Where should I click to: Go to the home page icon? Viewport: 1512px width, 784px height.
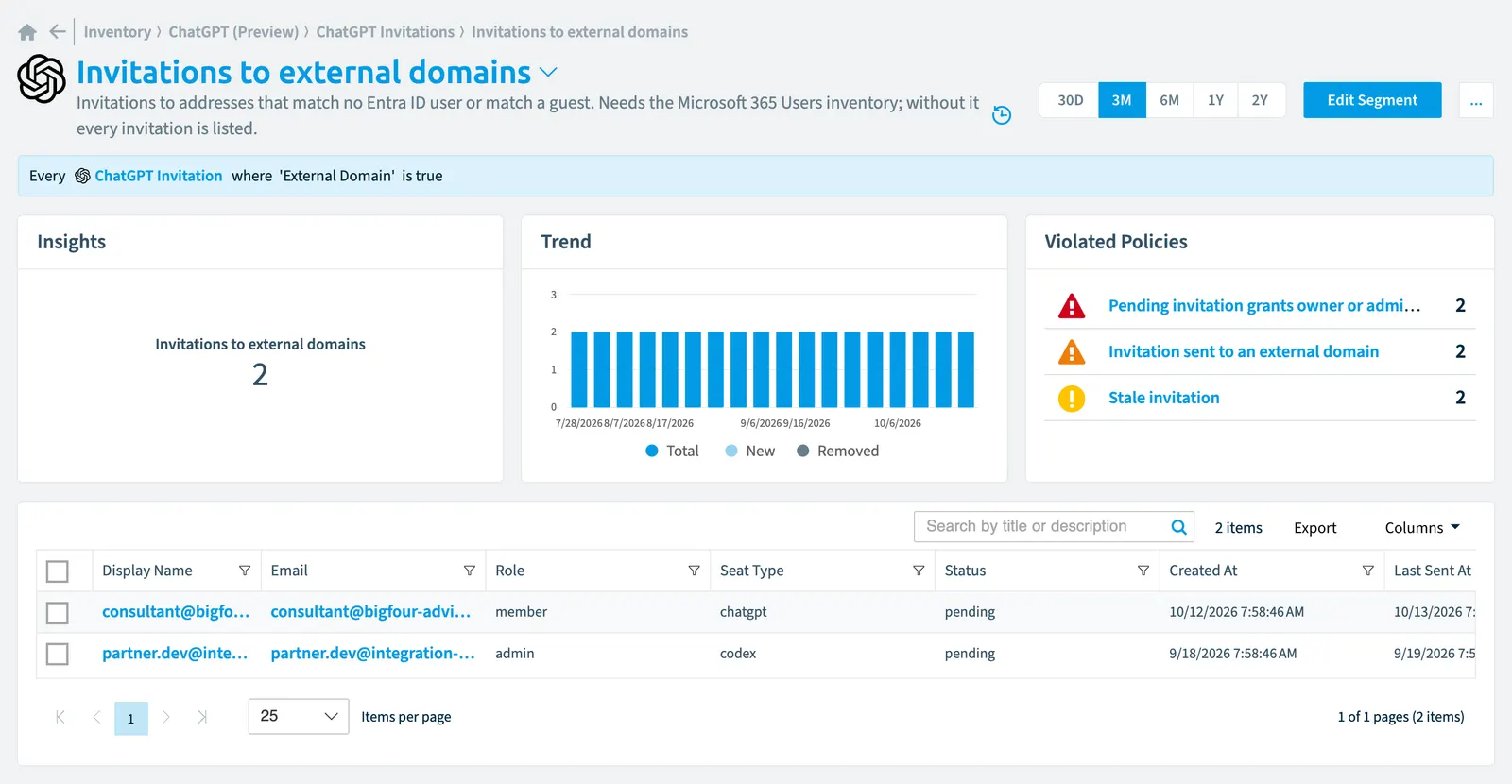click(27, 32)
